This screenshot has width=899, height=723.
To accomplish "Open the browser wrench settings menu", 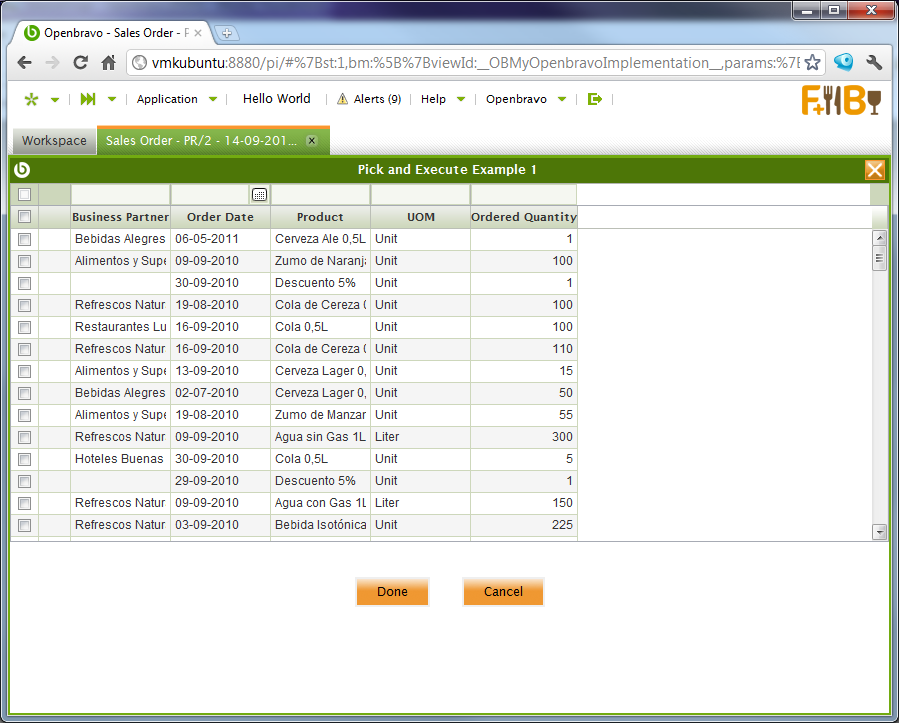I will pyautogui.click(x=874, y=63).
